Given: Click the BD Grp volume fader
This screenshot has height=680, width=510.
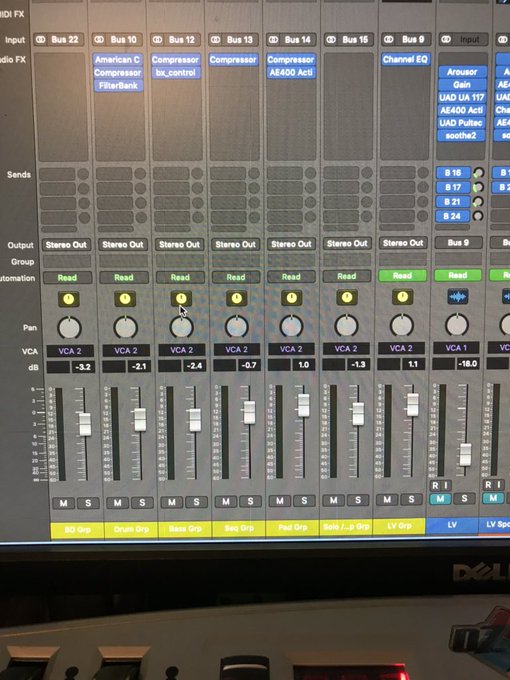Looking at the screenshot, I should (x=85, y=424).
